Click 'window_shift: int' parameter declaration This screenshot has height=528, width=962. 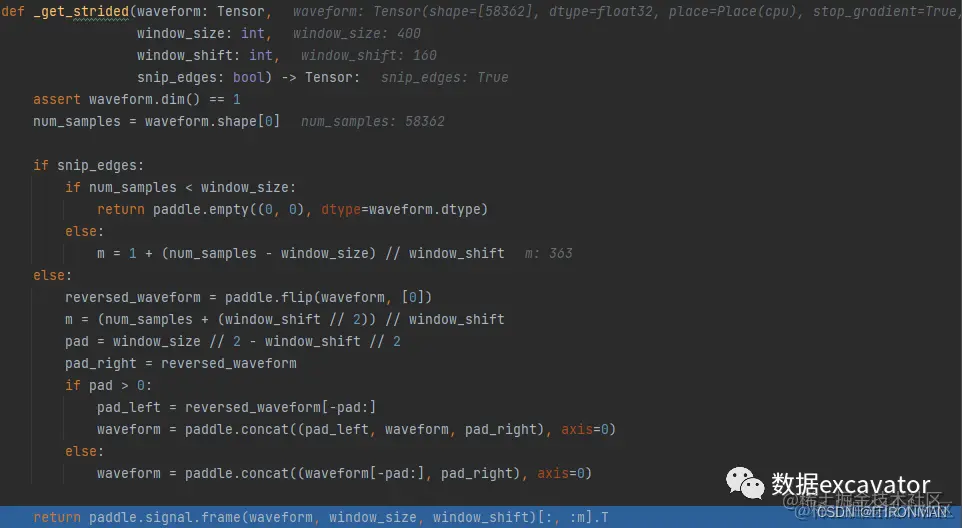tap(204, 56)
